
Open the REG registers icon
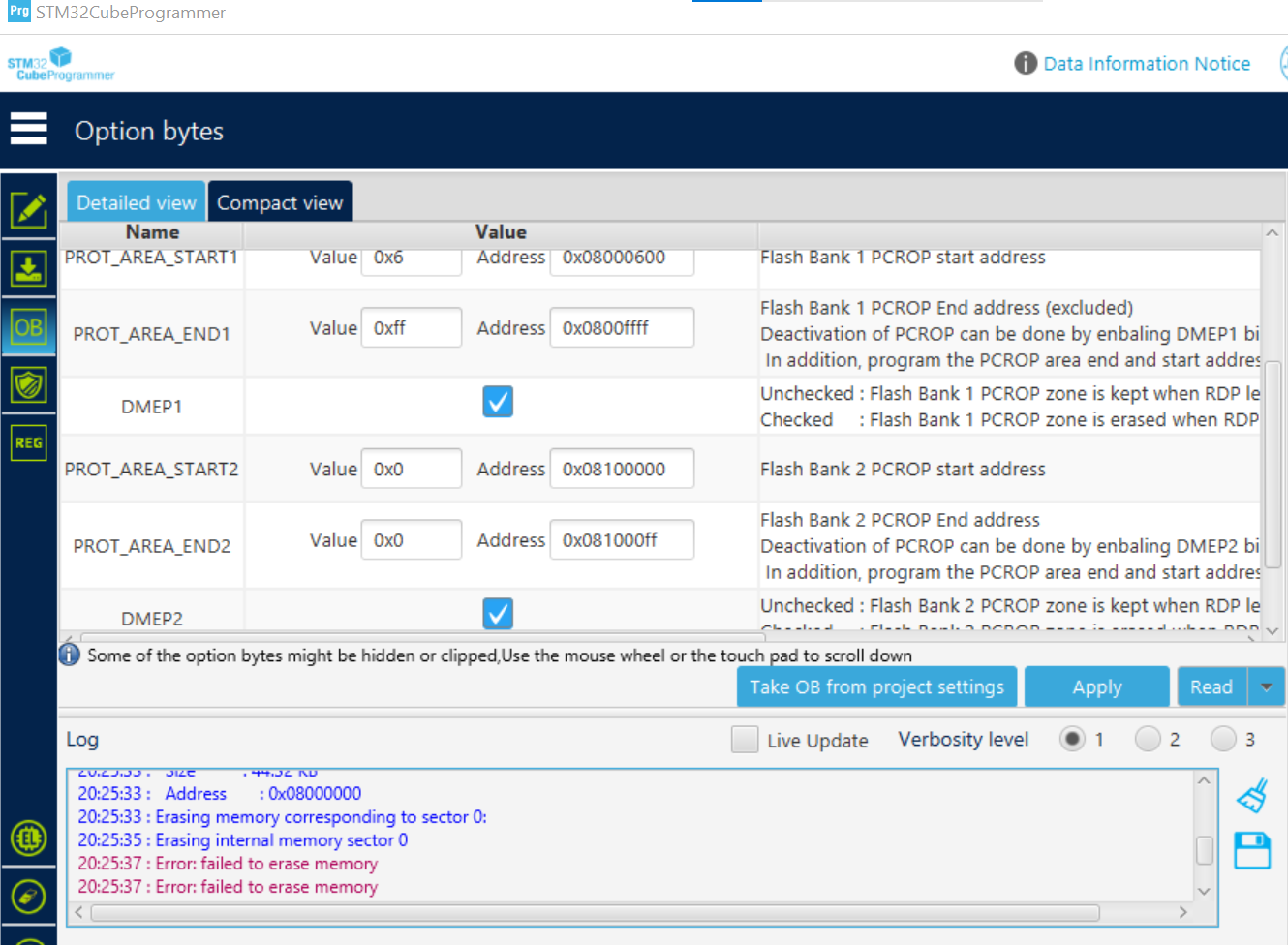(x=29, y=442)
